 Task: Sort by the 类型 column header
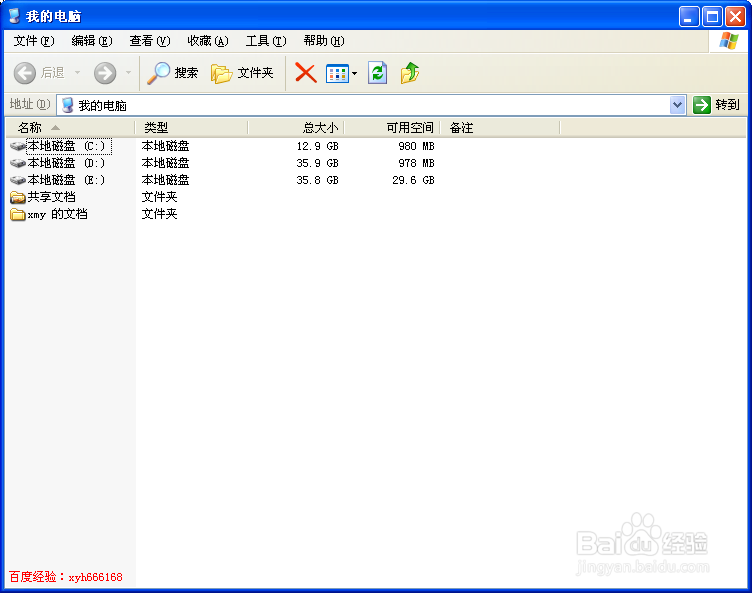(x=191, y=128)
